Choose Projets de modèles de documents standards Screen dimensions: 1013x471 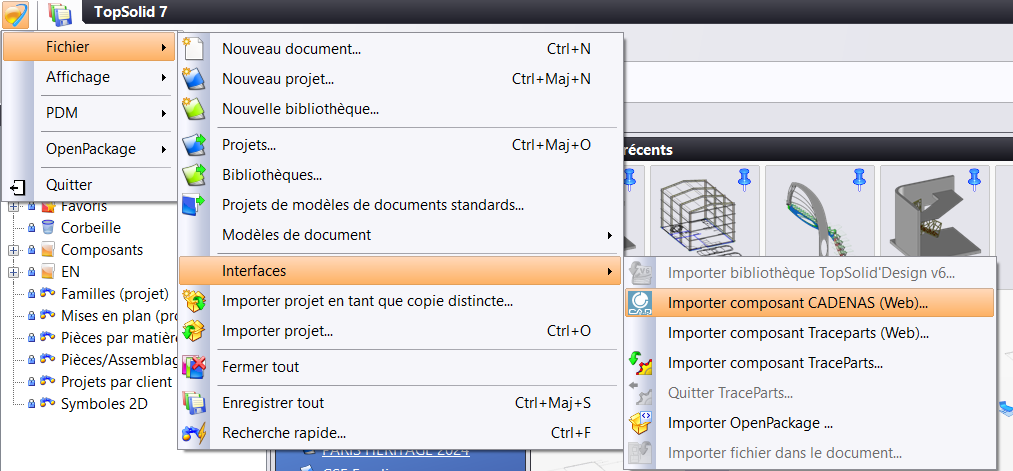pos(400,205)
